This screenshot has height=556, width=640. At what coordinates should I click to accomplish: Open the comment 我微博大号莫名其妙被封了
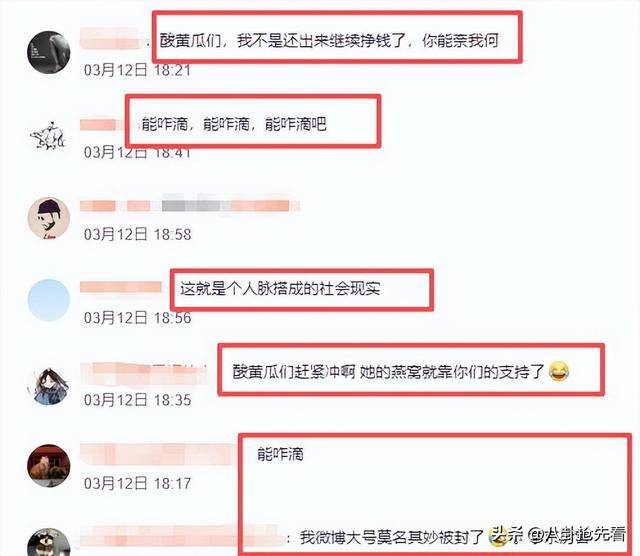(392, 537)
